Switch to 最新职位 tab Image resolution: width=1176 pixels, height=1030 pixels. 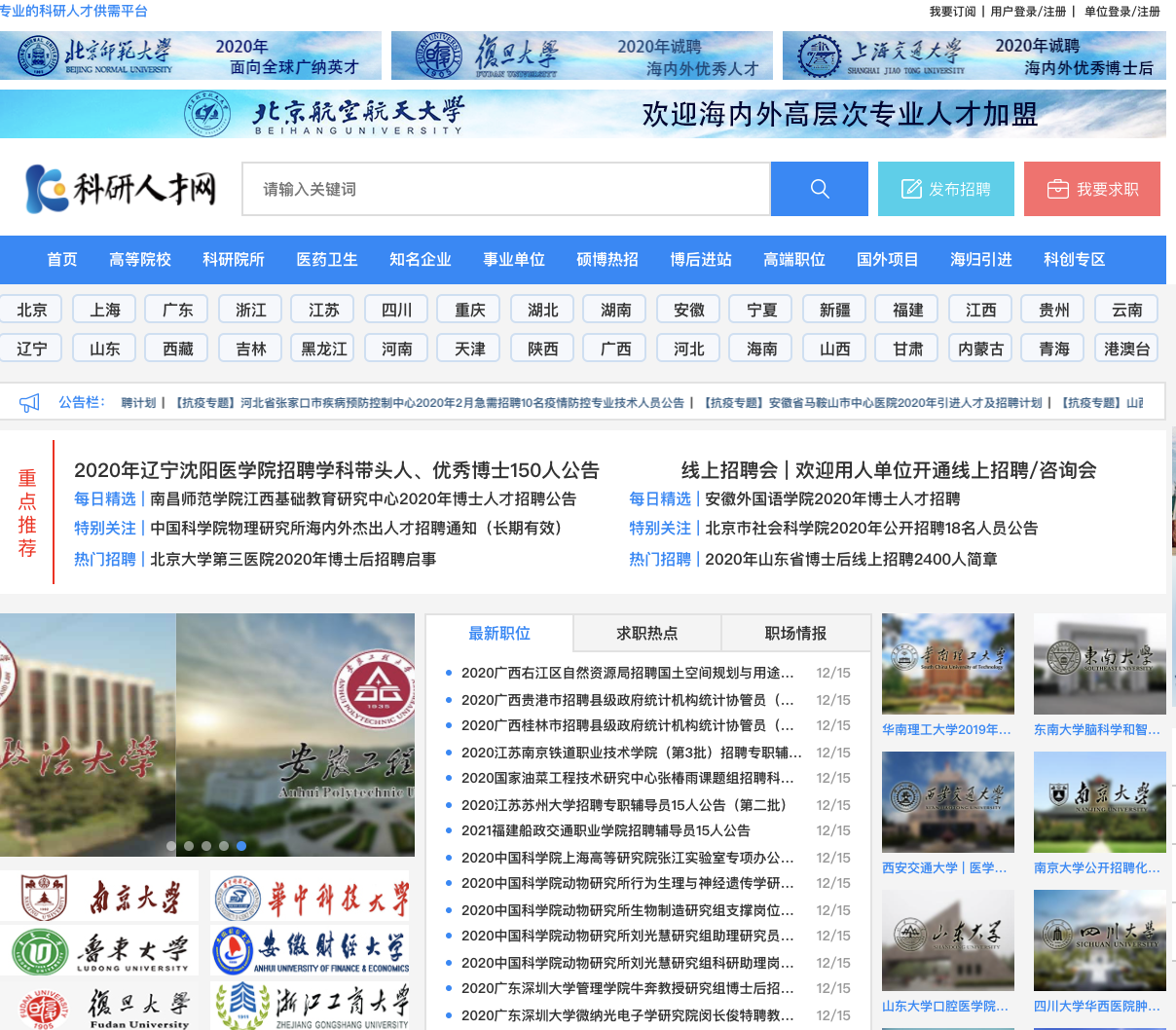tap(499, 633)
